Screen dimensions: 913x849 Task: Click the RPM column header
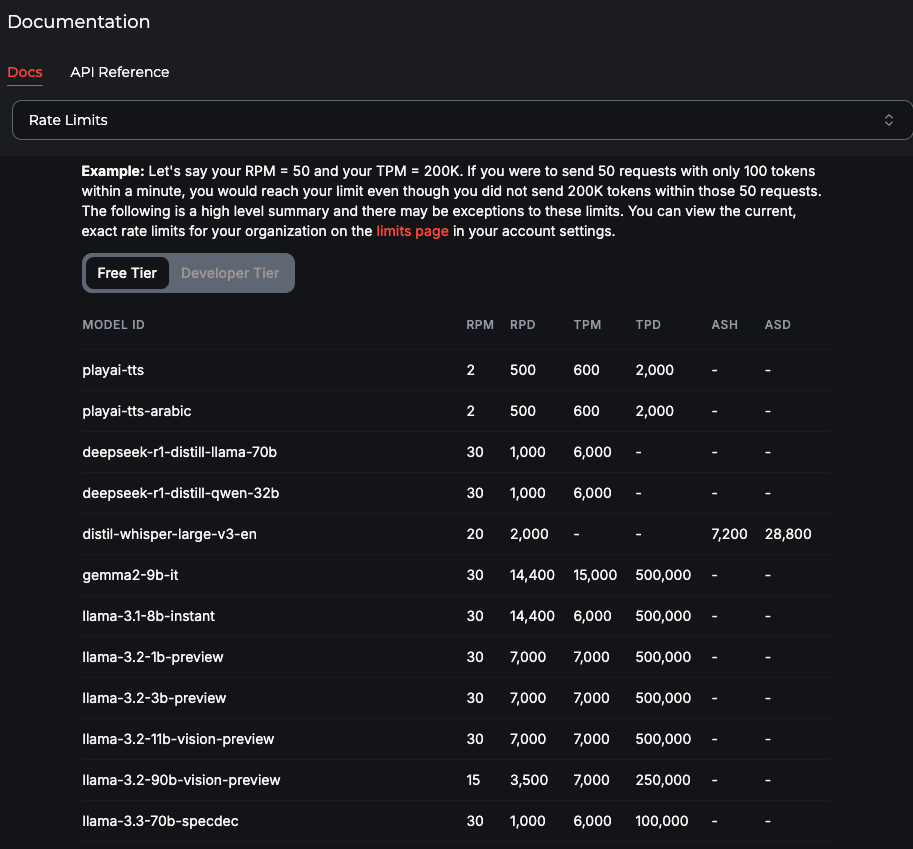click(480, 325)
